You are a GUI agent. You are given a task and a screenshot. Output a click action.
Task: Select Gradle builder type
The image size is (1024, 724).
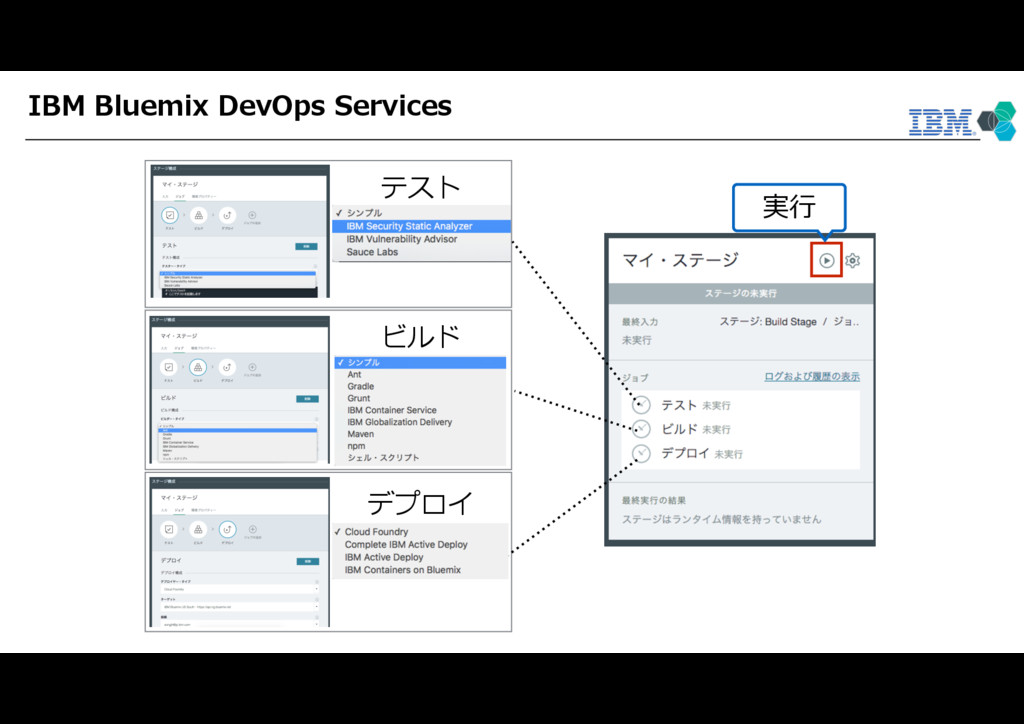tap(421, 386)
